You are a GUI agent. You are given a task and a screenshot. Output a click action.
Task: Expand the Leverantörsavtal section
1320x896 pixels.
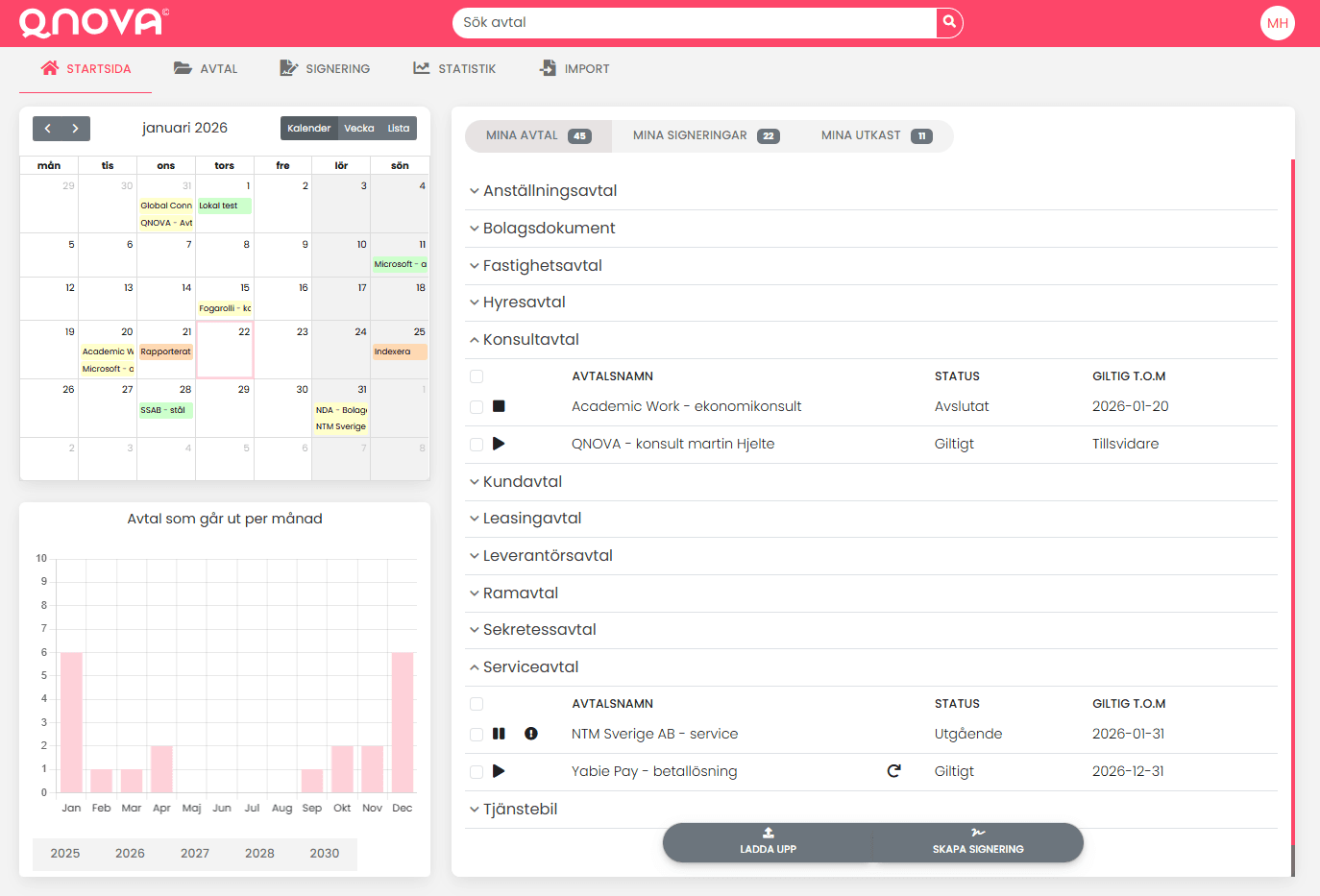click(x=871, y=556)
